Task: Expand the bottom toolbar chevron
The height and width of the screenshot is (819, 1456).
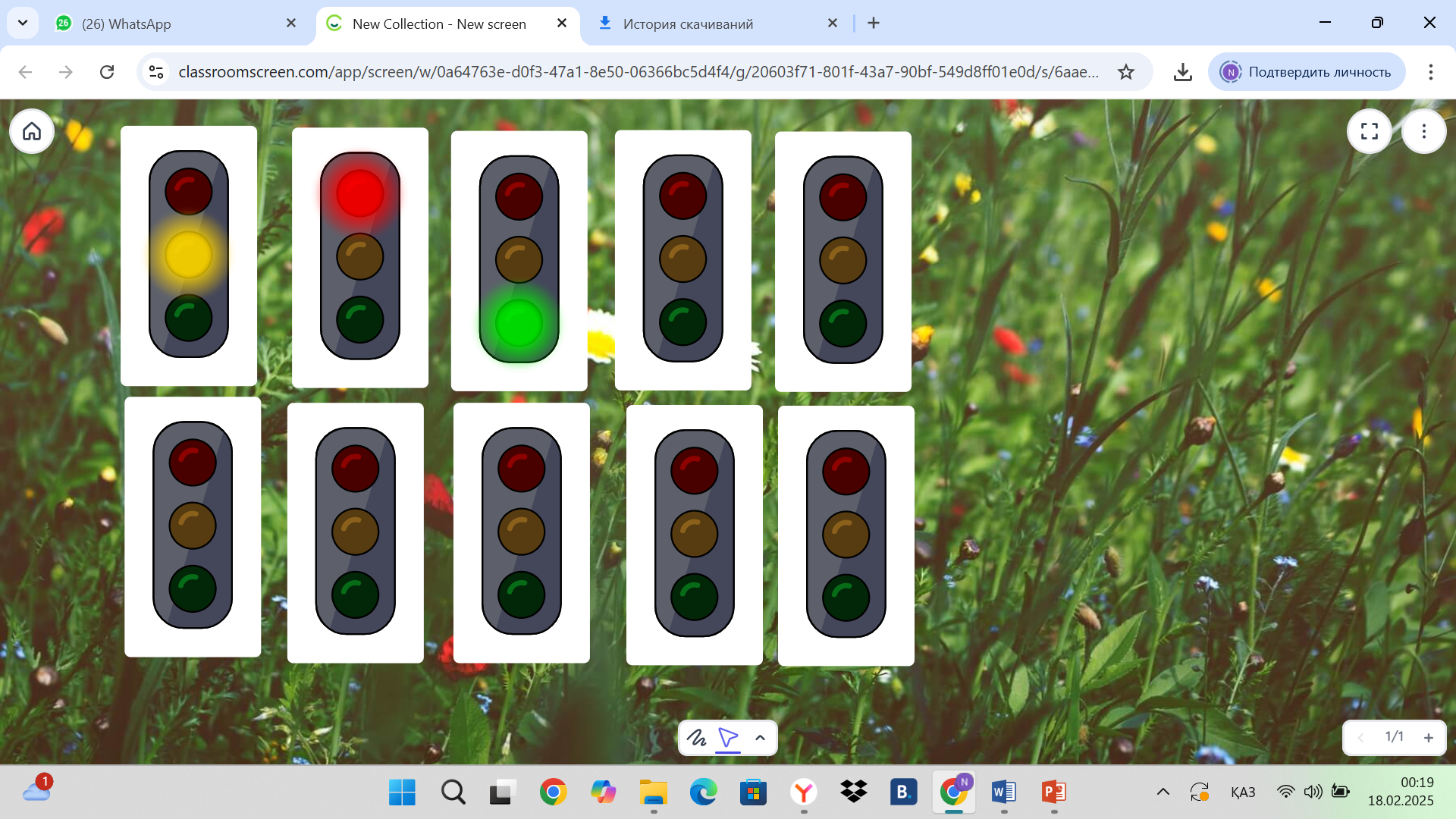Action: point(760,737)
